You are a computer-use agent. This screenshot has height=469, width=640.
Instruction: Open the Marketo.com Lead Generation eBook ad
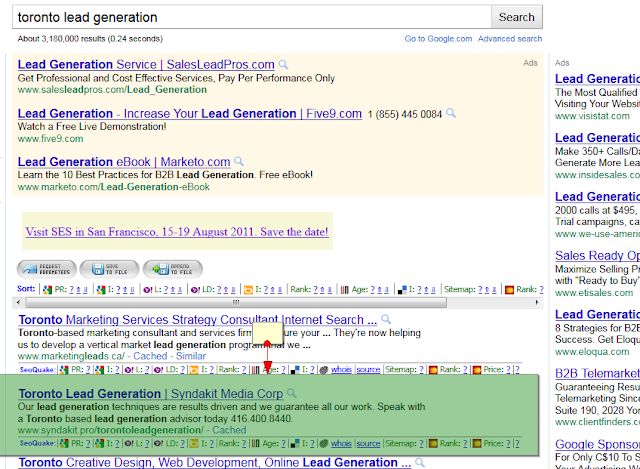124,162
